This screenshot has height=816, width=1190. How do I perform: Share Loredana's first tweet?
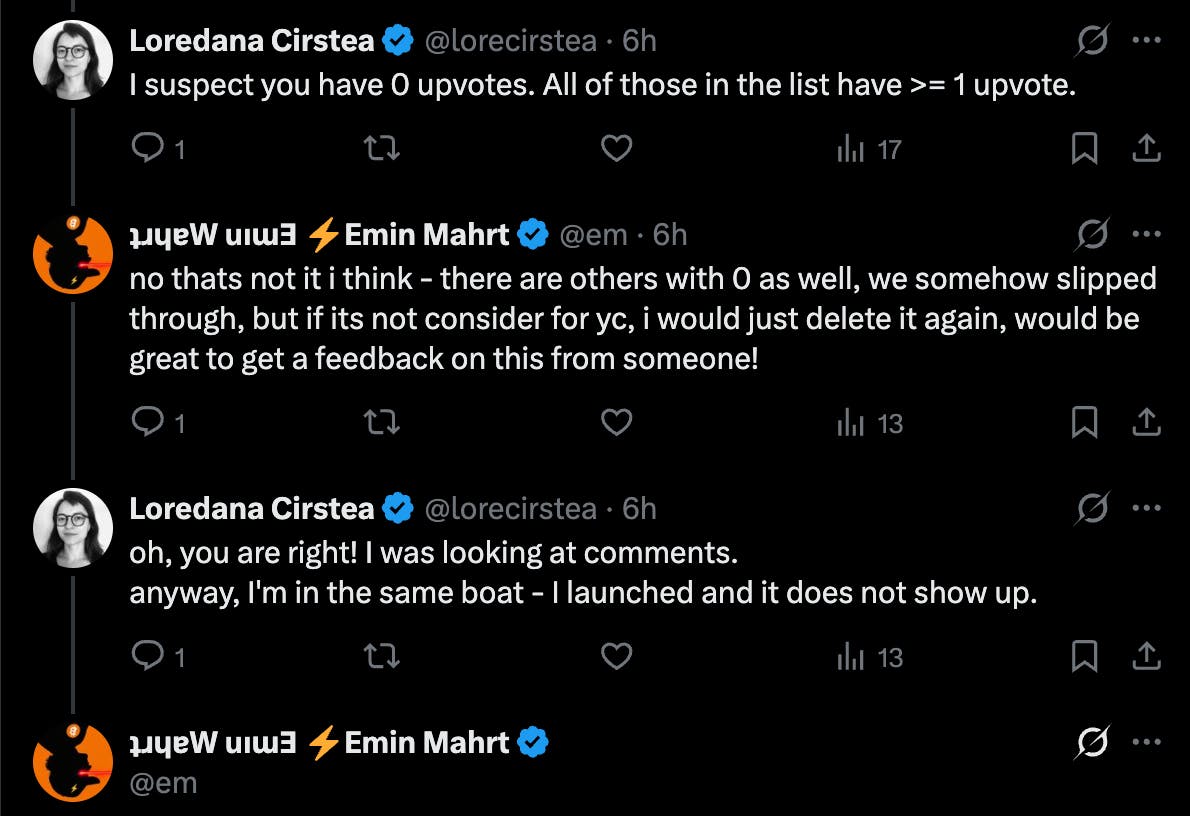1145,149
